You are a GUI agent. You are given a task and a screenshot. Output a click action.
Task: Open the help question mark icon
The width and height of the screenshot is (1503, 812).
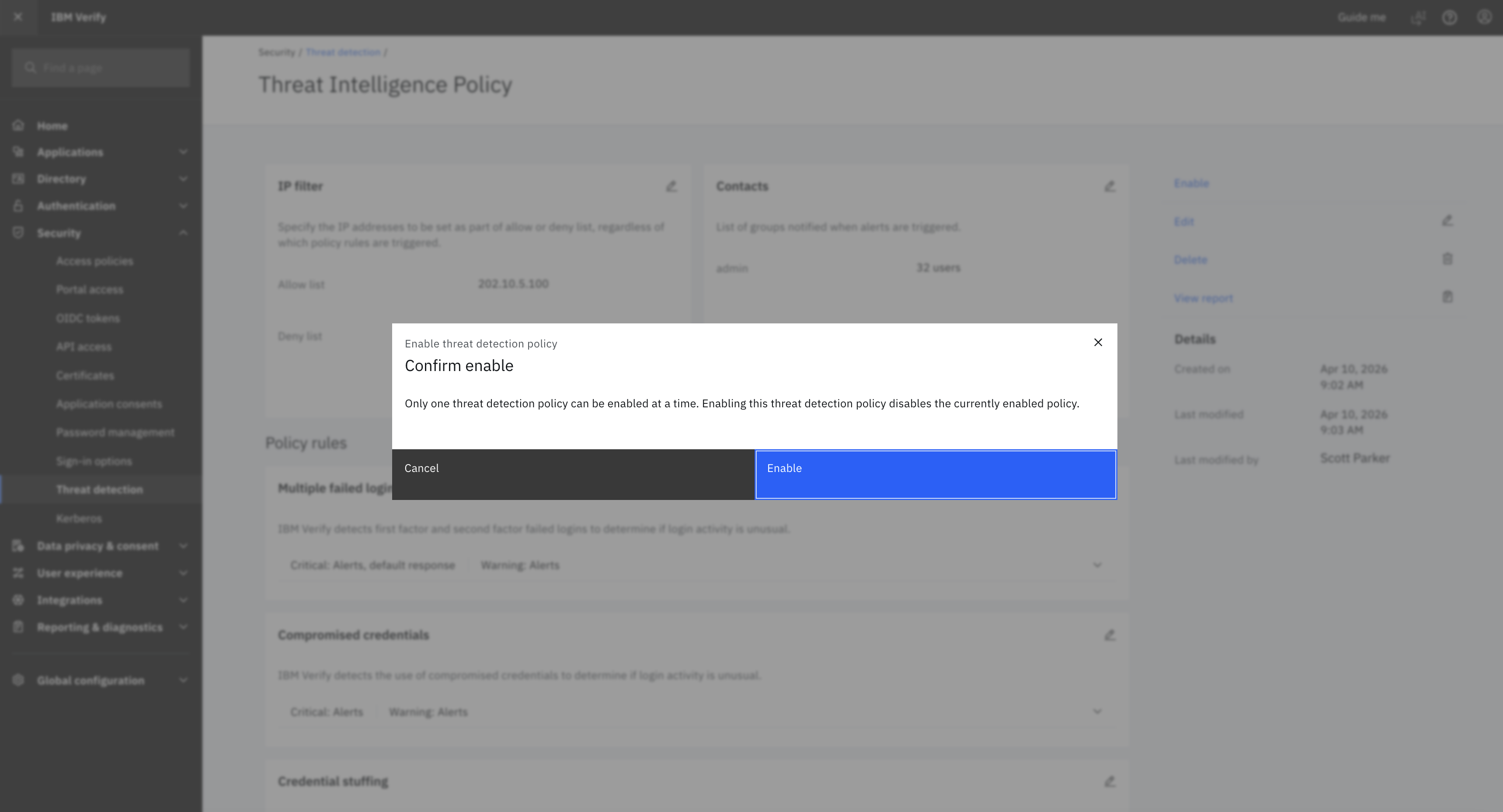pyautogui.click(x=1449, y=17)
